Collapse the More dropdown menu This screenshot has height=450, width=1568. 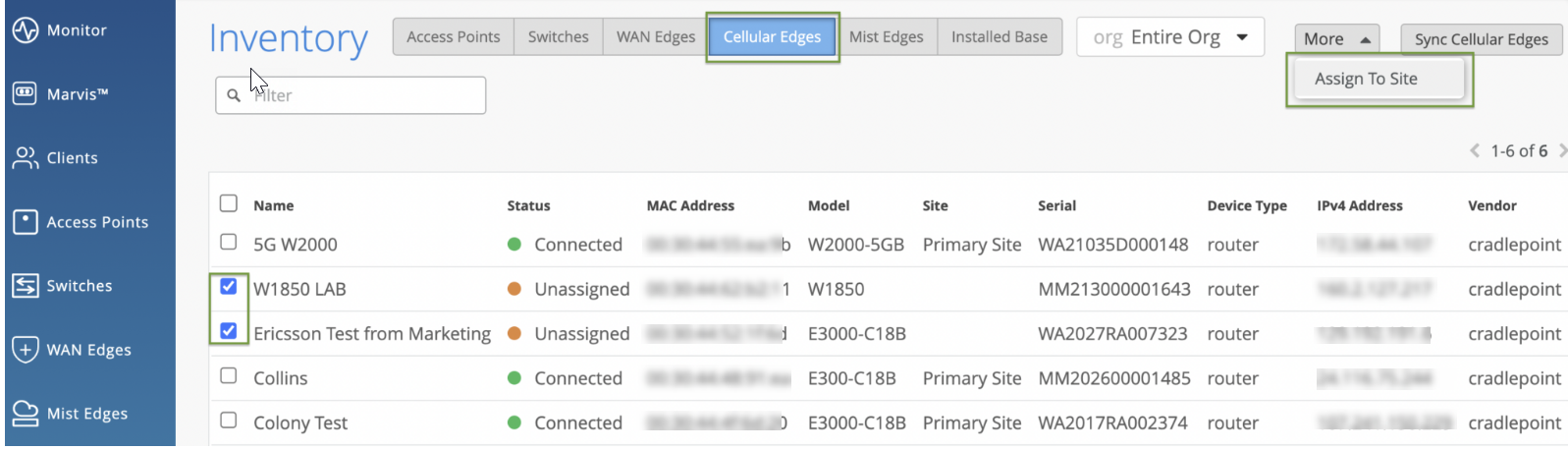click(1336, 39)
